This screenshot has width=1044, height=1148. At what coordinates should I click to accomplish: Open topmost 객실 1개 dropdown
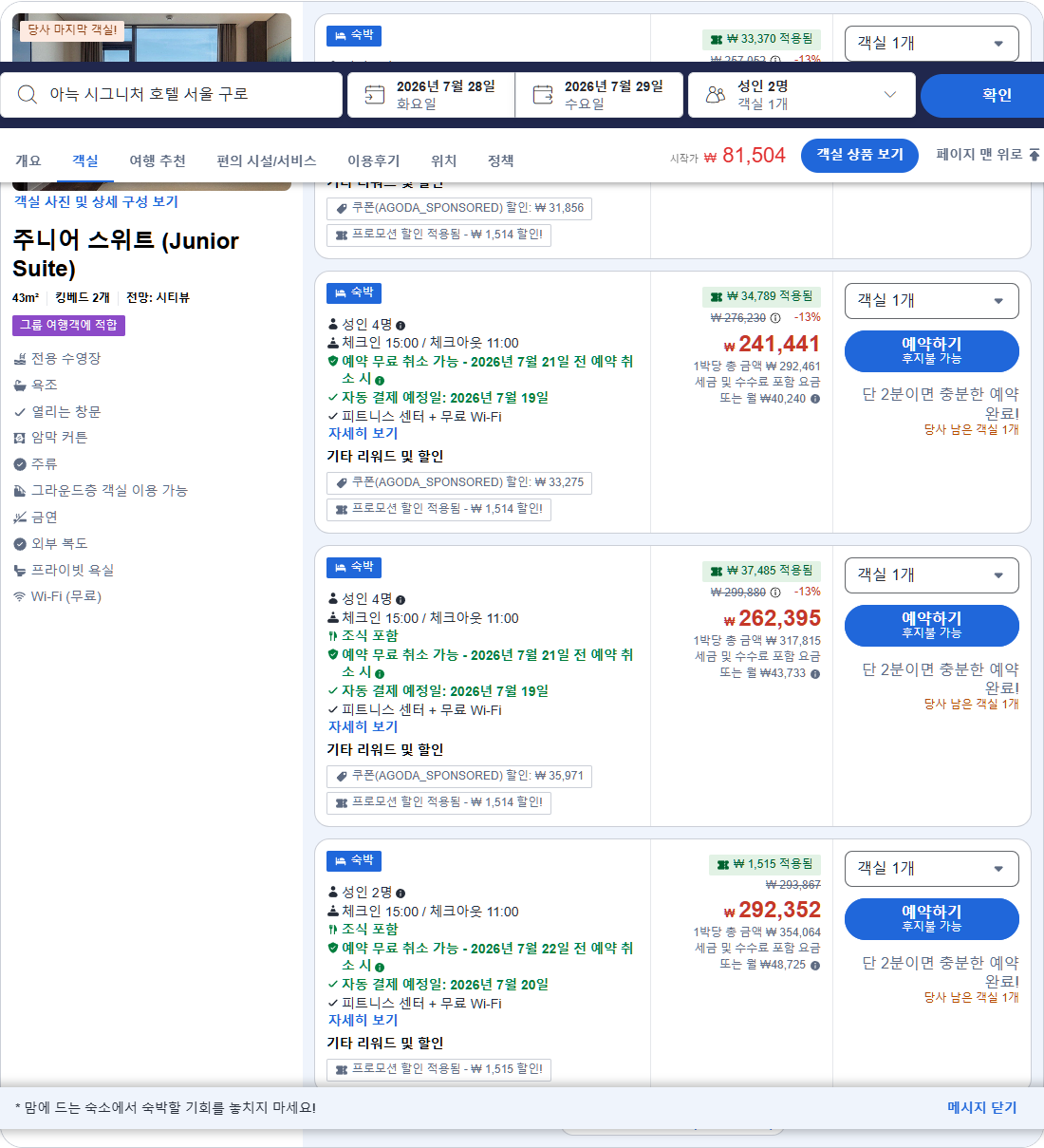932,43
